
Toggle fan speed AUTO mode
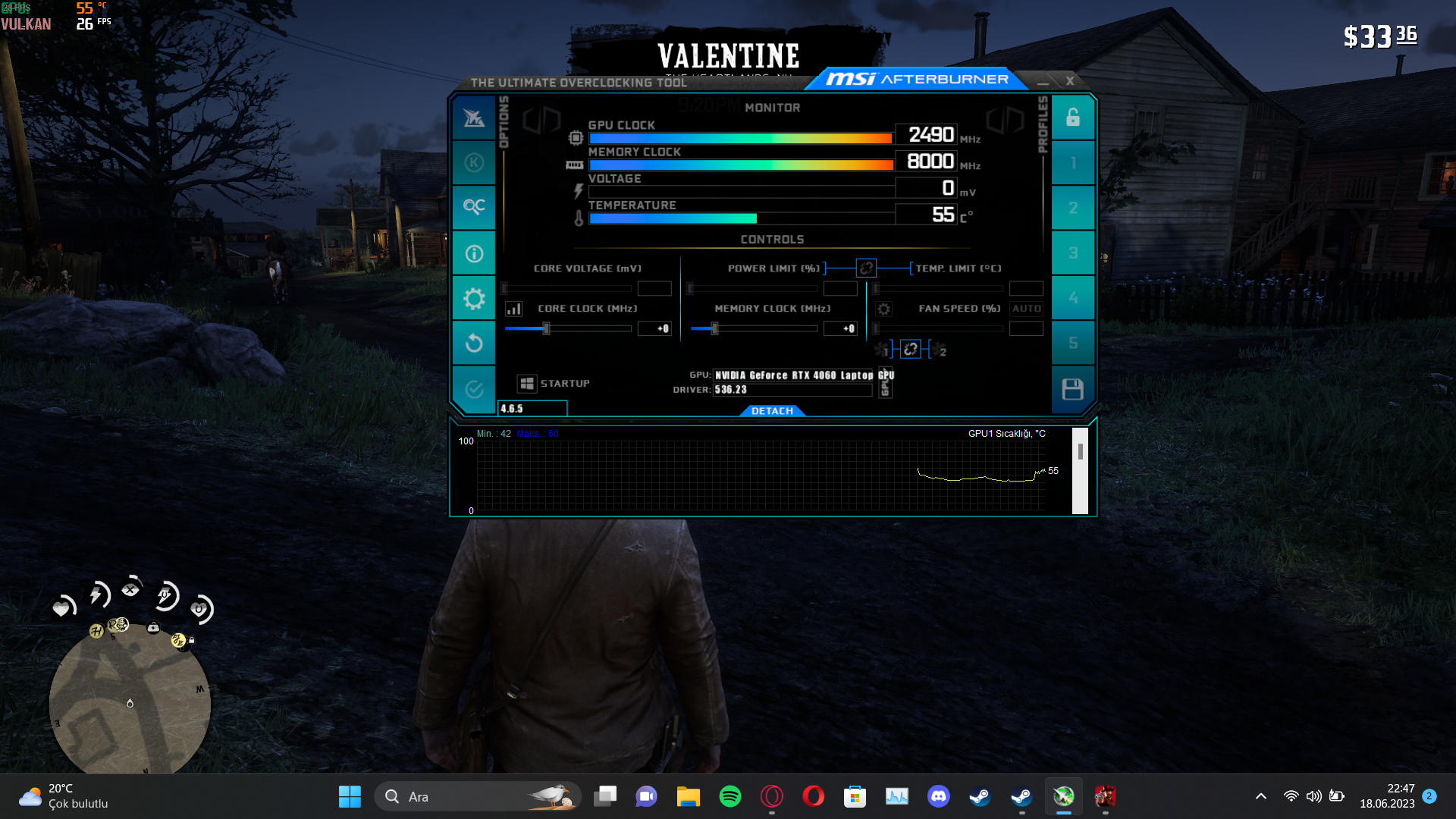point(1026,309)
